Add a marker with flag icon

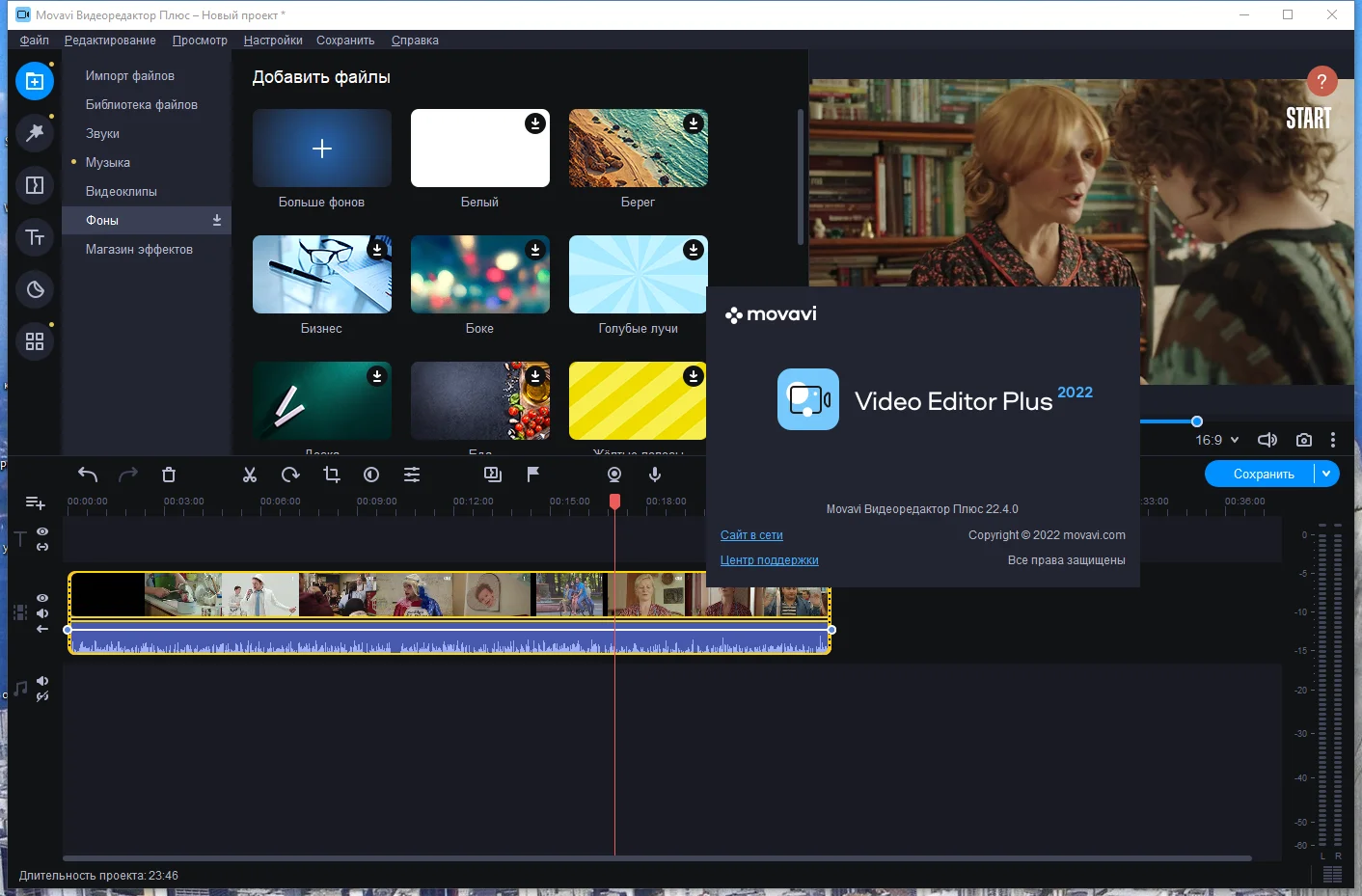point(533,475)
